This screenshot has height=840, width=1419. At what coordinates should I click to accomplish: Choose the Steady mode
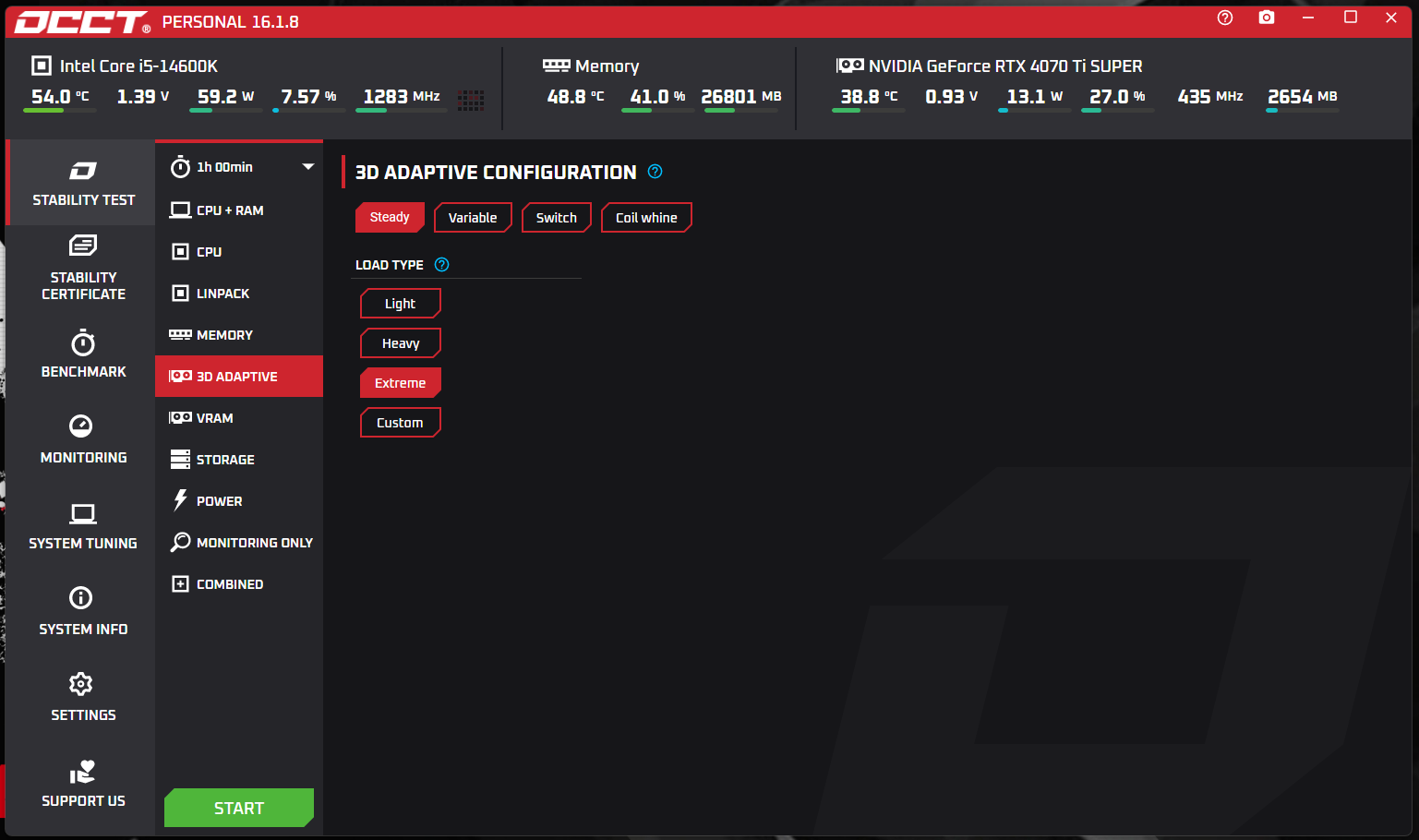click(x=390, y=218)
